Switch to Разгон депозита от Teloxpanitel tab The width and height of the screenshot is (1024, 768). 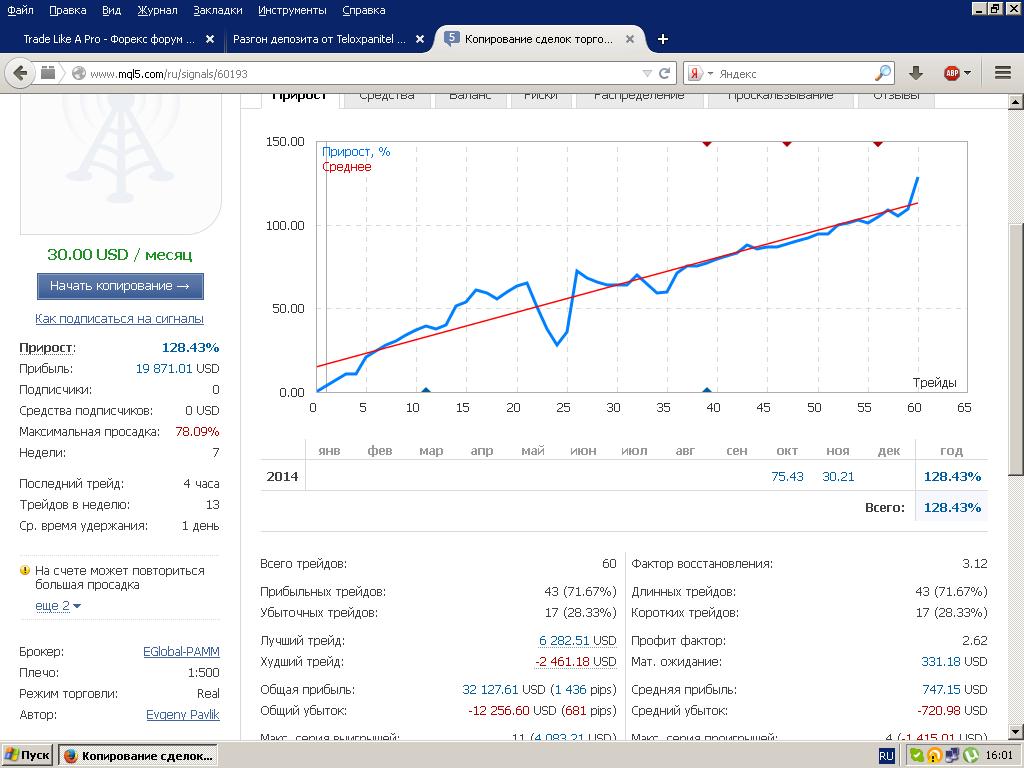319,39
